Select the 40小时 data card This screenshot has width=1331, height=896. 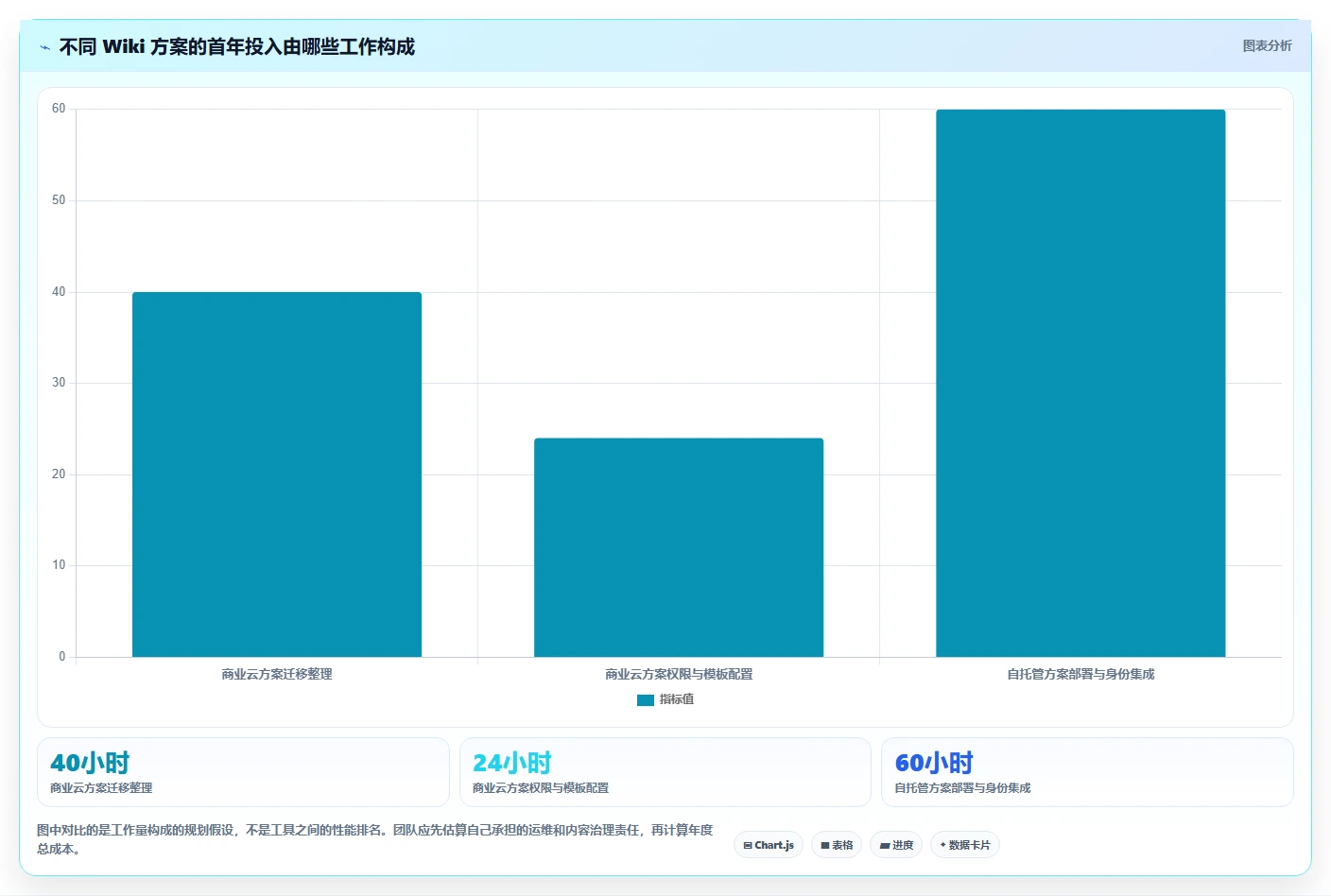click(243, 772)
